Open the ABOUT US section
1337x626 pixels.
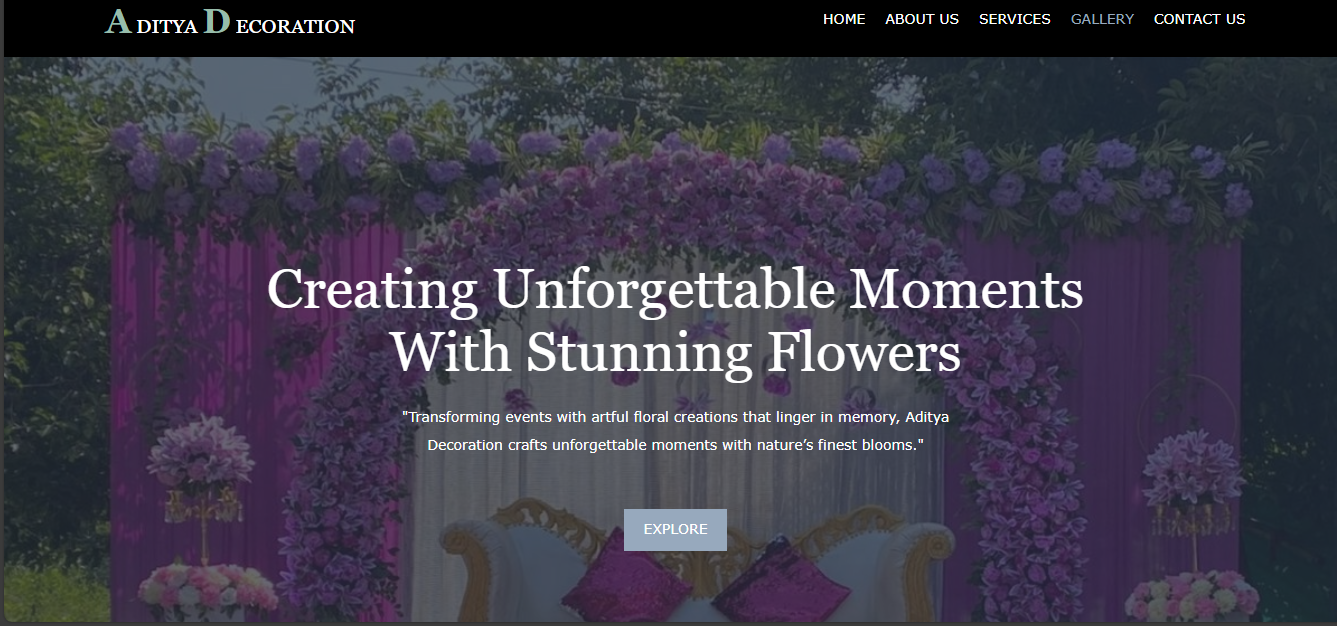point(921,19)
